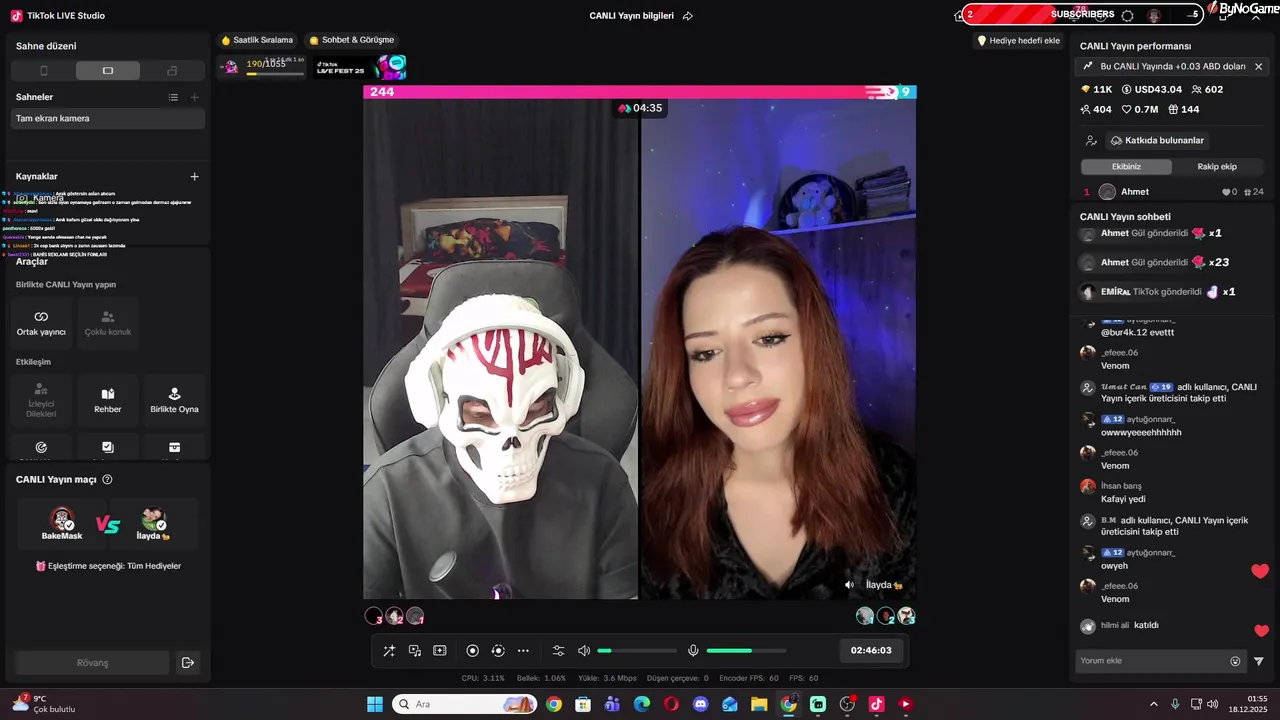1280x720 pixels.
Task: Click the earnings trend arrow icon
Action: 1088,66
